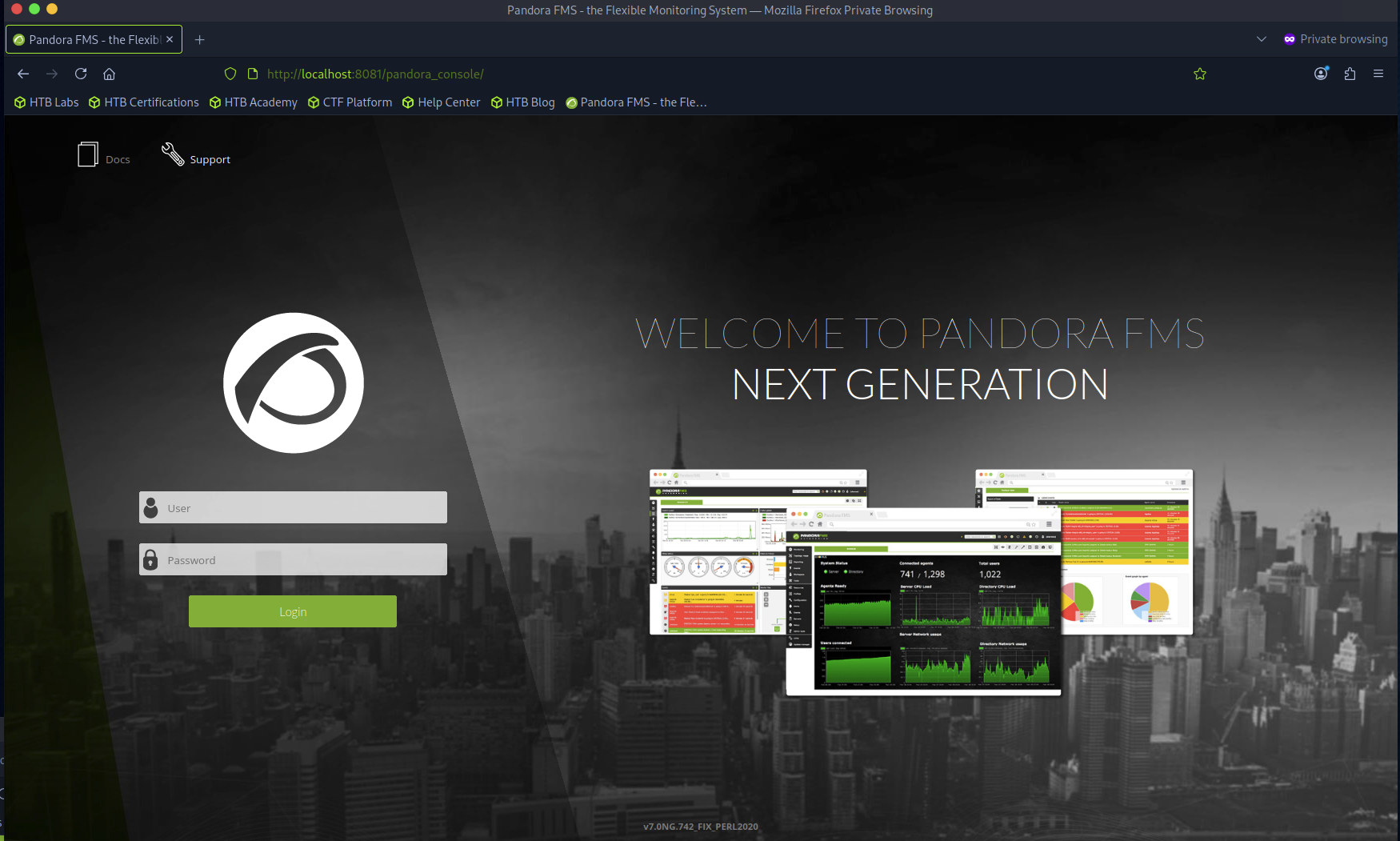Screen dimensions: 1400x841
Task: Open the Firefox account profile icon
Action: [1321, 74]
